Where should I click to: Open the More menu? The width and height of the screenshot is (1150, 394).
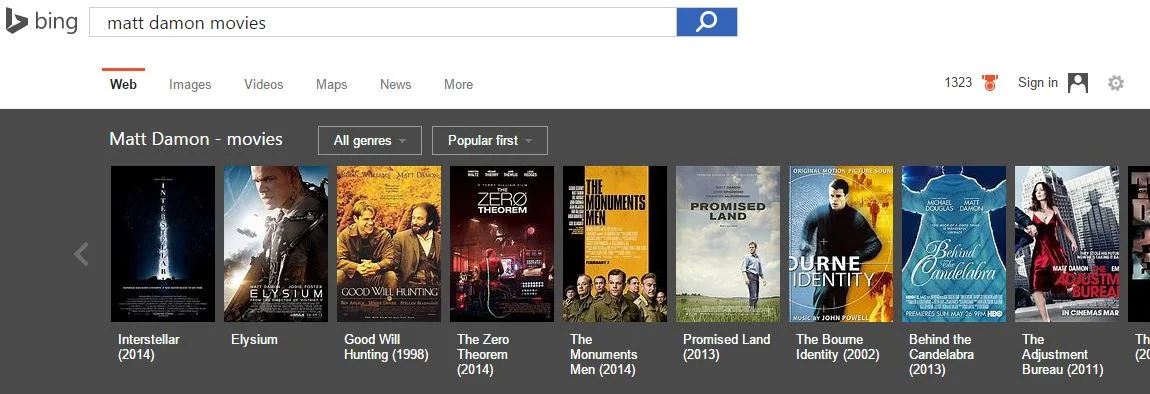click(458, 84)
